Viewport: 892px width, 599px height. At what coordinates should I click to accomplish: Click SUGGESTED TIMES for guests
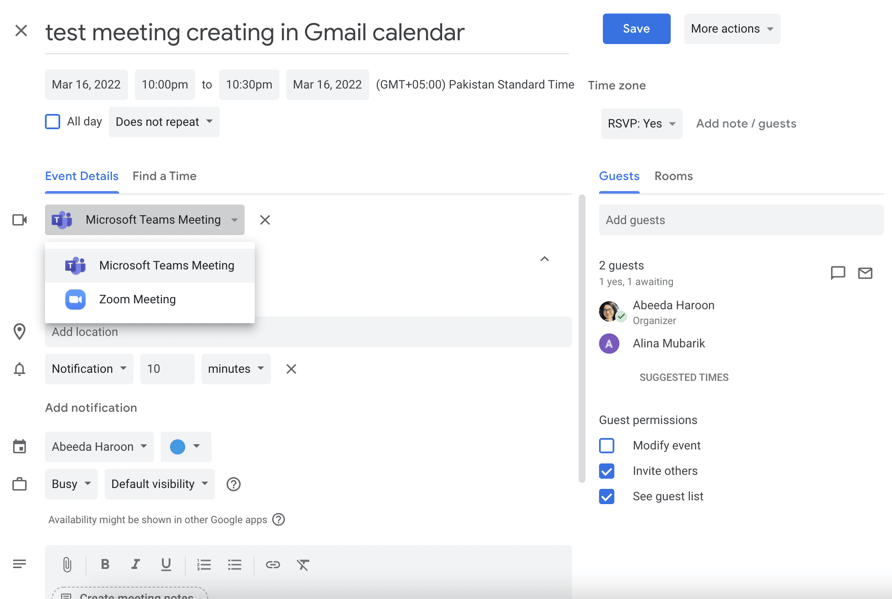click(684, 377)
